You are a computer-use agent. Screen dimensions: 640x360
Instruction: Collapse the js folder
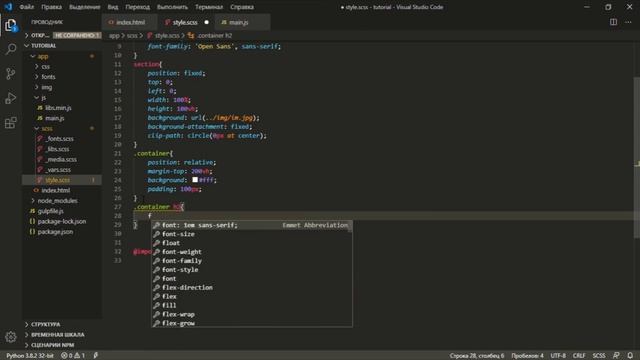(62, 97)
